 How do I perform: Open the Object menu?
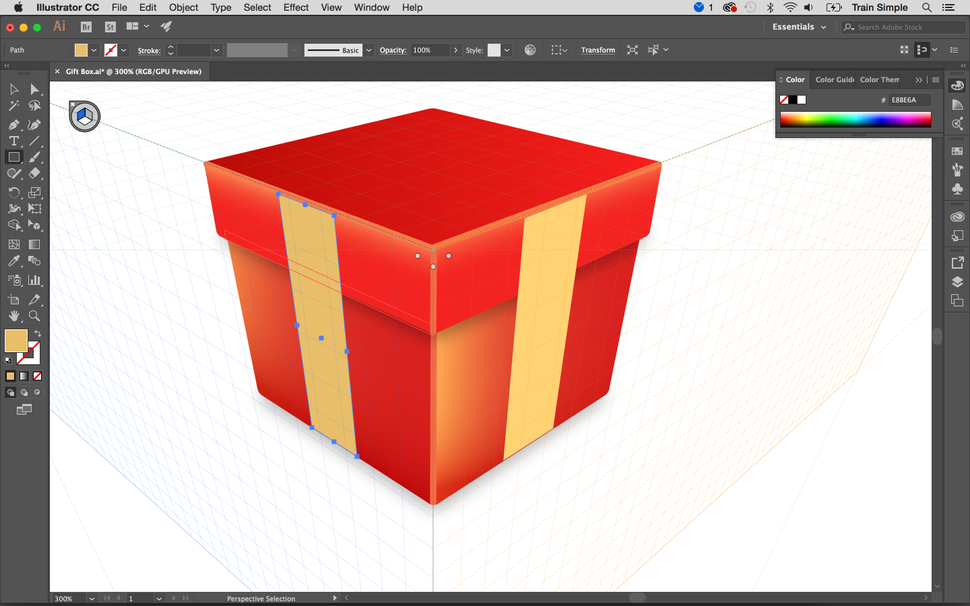tap(183, 7)
